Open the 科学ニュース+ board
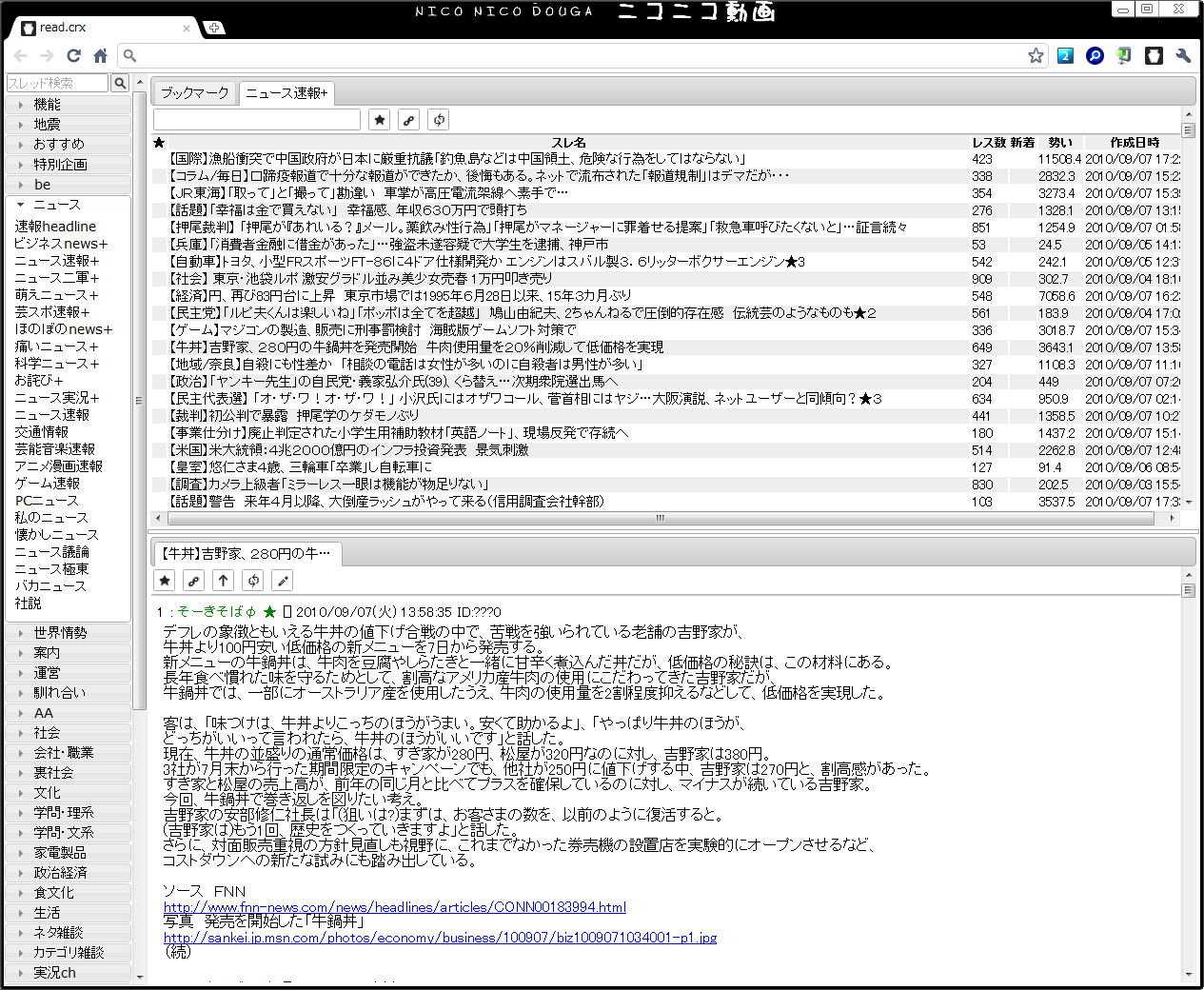The image size is (1204, 990). click(x=57, y=364)
